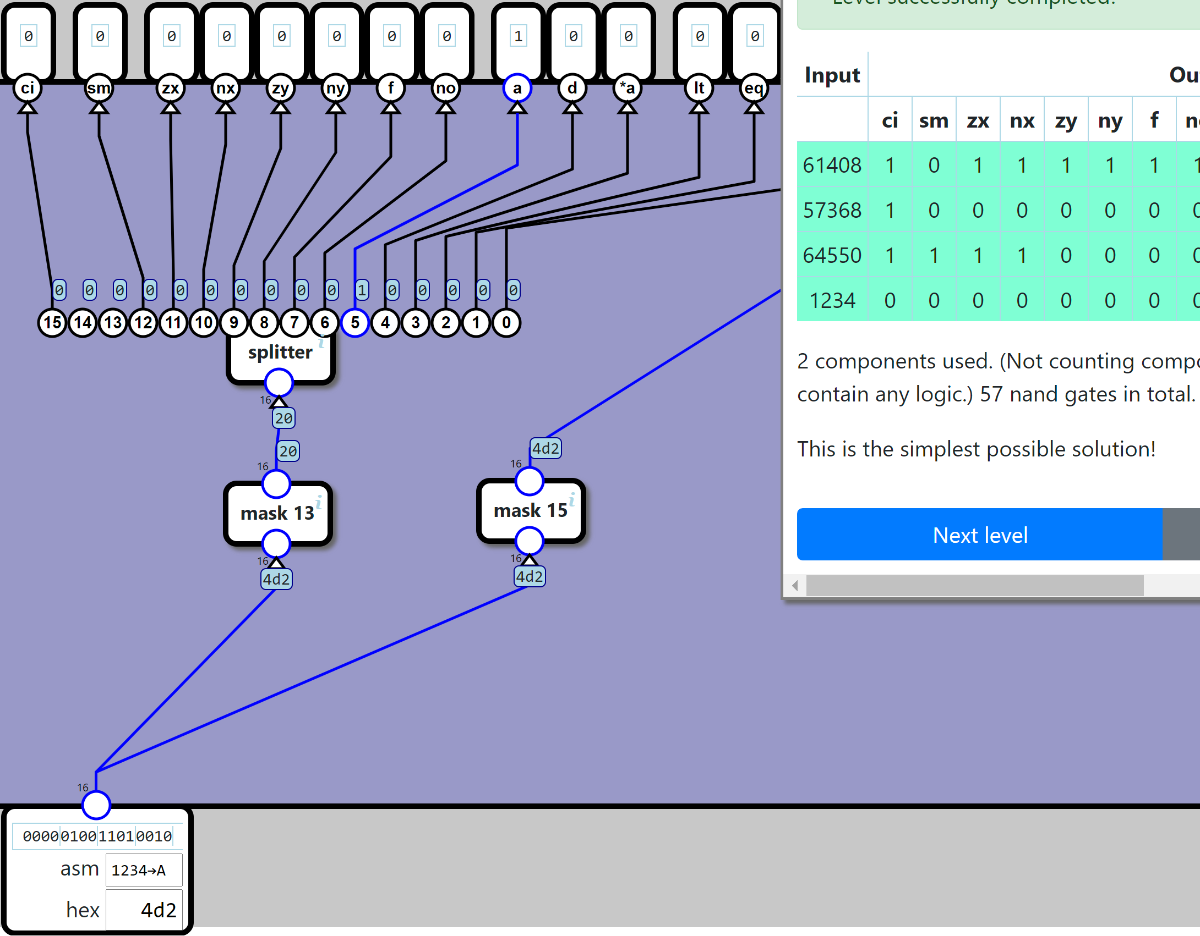Click the highlighted a output pin
The image size is (1200, 936).
click(x=517, y=89)
